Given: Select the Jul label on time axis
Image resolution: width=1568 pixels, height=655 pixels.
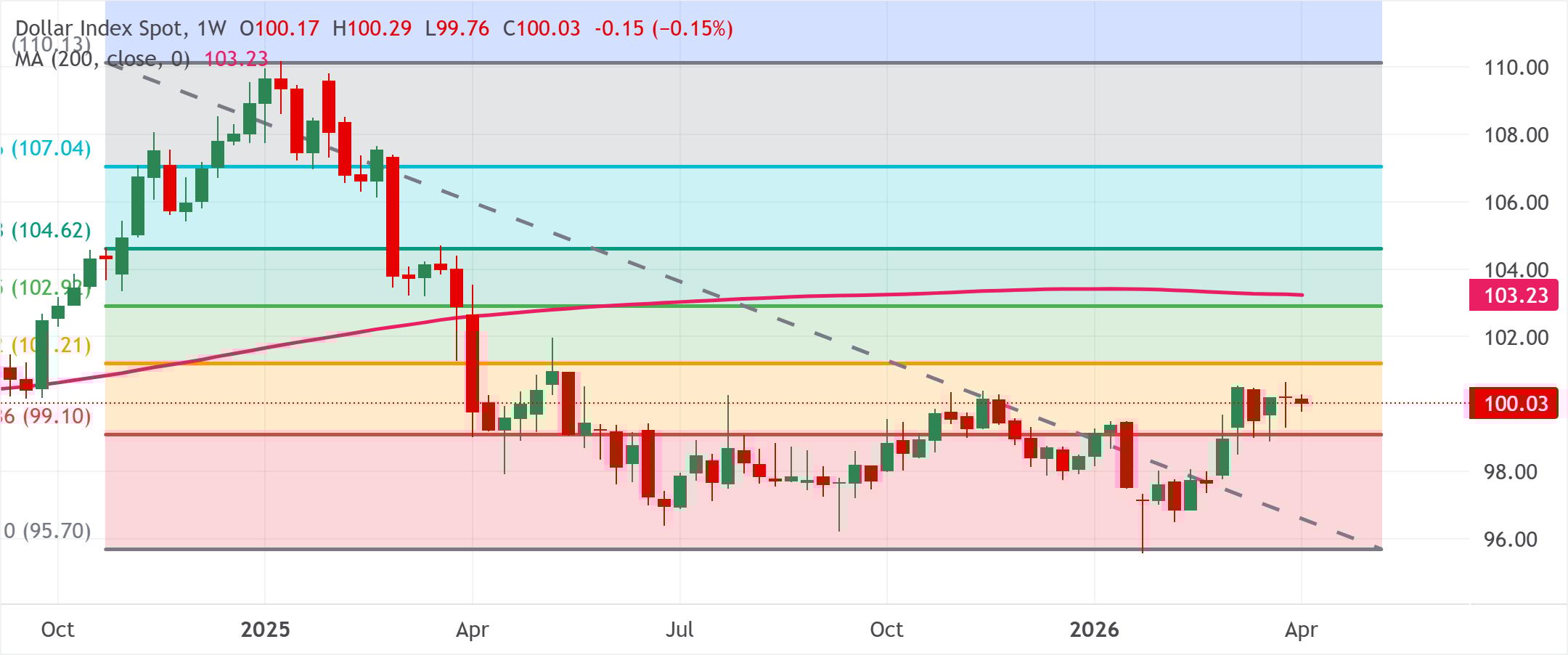Looking at the screenshot, I should 679,629.
